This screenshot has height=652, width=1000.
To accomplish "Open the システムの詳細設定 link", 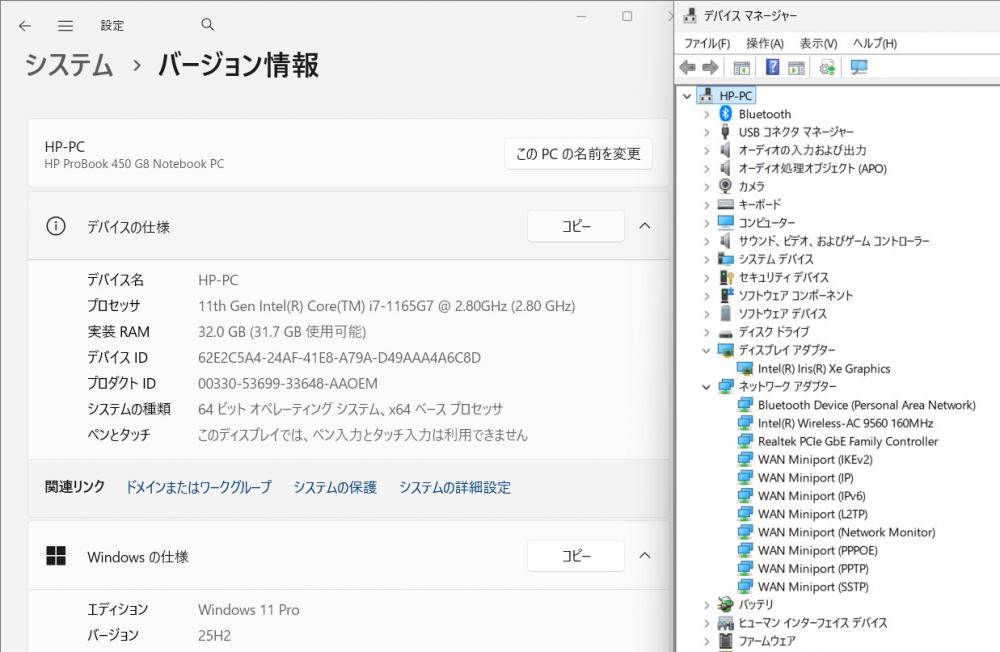I will (455, 488).
